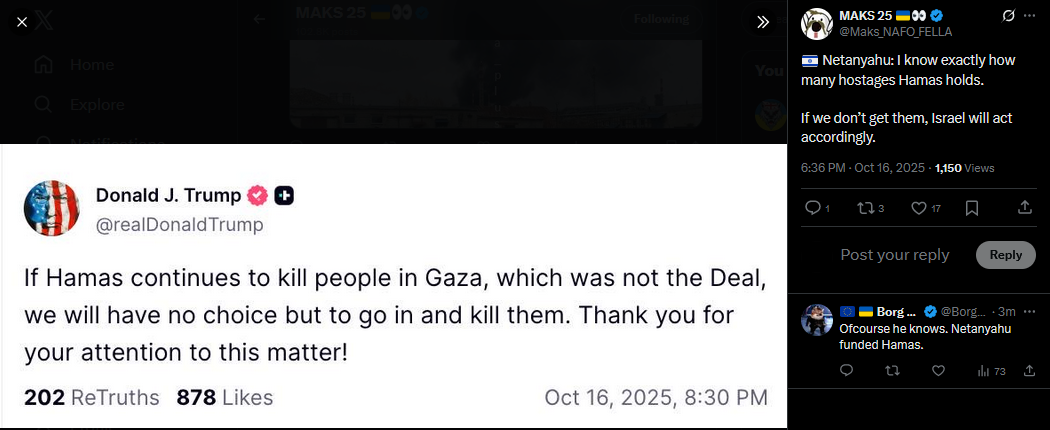Share the main post

click(1025, 208)
